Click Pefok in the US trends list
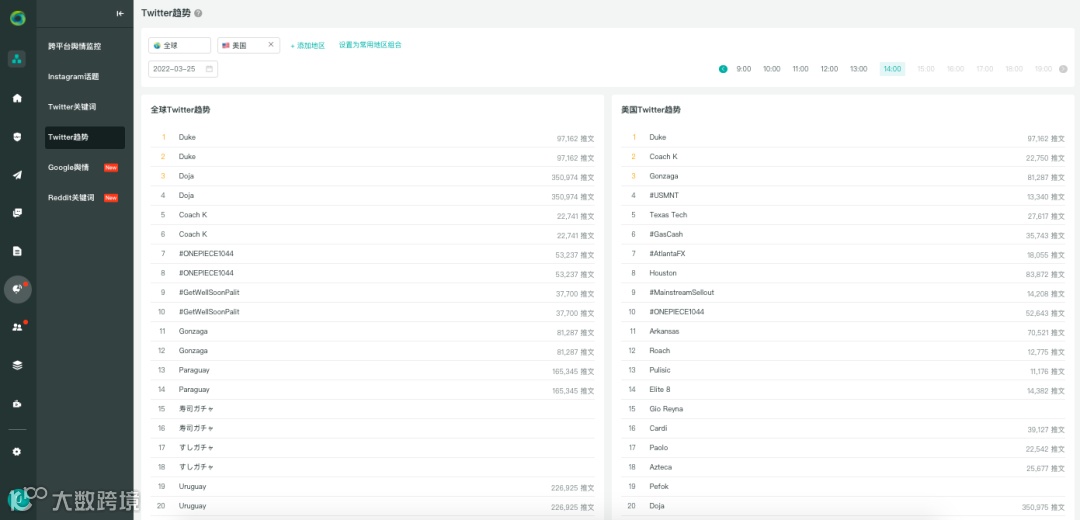The image size is (1080, 520). (x=659, y=486)
